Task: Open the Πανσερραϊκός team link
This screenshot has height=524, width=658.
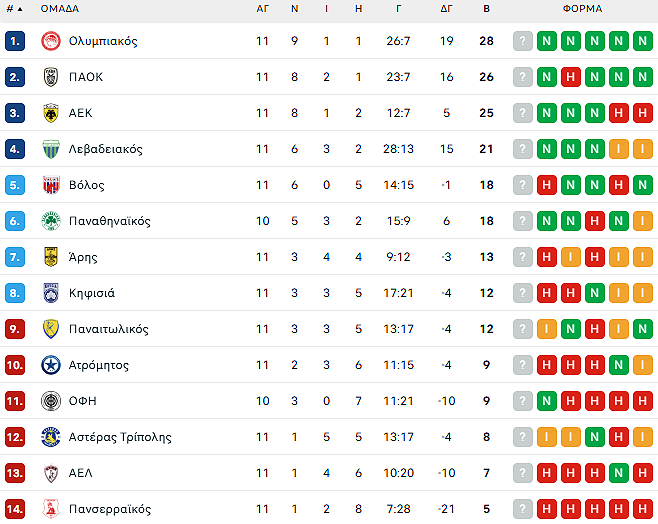Action: click(110, 509)
